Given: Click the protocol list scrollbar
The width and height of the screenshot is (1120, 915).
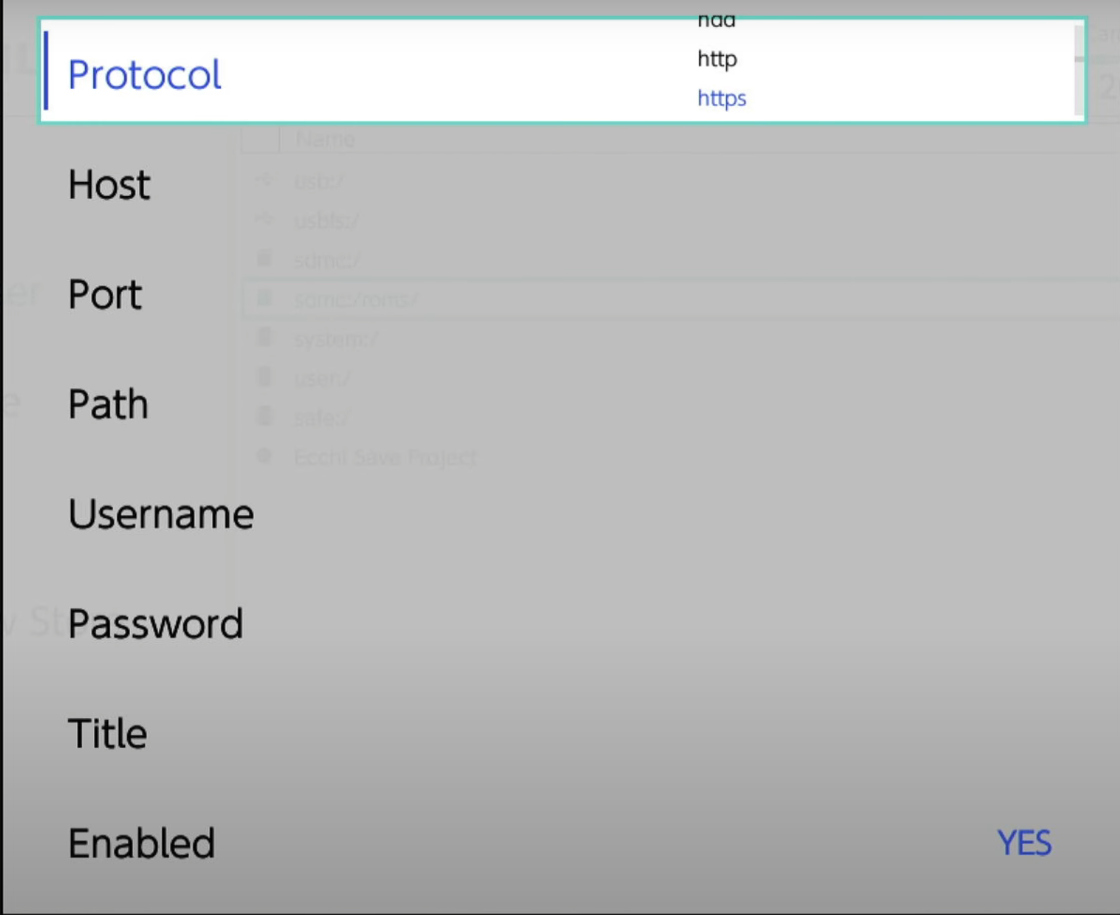Looking at the screenshot, I should 1079,70.
